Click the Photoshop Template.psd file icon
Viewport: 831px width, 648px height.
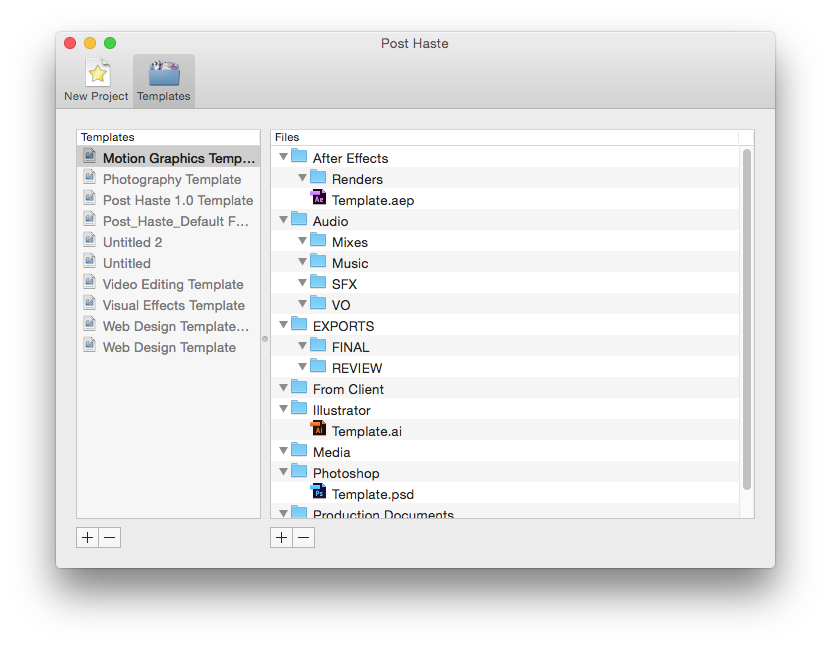point(319,492)
